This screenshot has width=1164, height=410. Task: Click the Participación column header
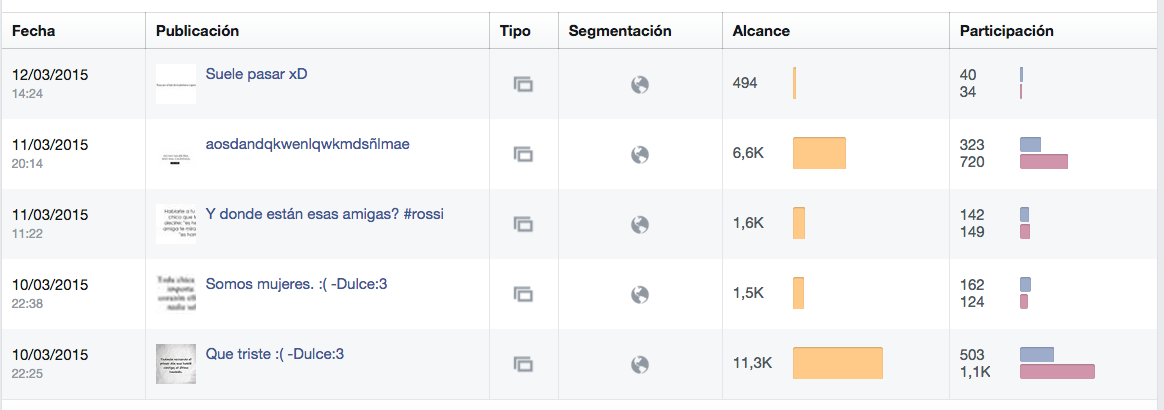click(x=1007, y=31)
